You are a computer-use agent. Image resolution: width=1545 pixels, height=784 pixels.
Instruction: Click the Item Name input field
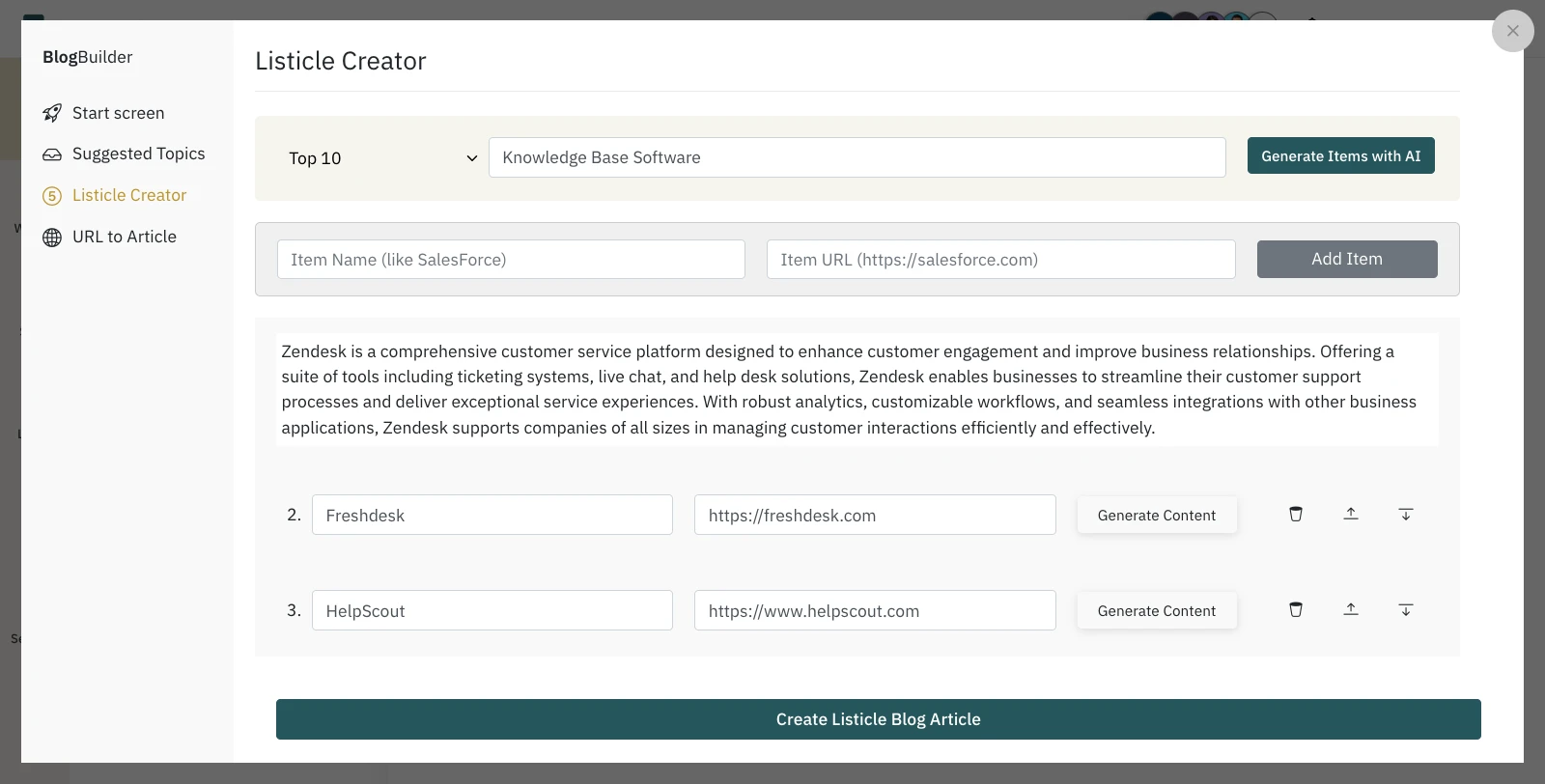[x=511, y=259]
